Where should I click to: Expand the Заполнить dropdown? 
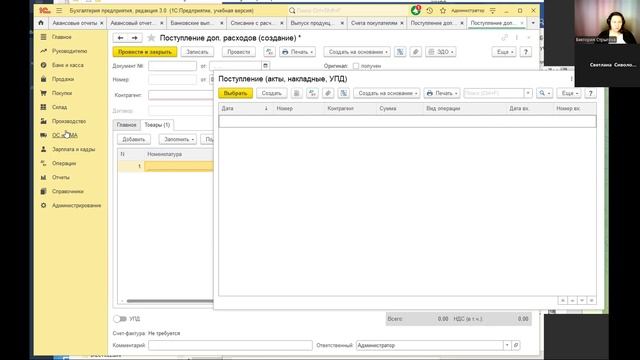click(178, 139)
